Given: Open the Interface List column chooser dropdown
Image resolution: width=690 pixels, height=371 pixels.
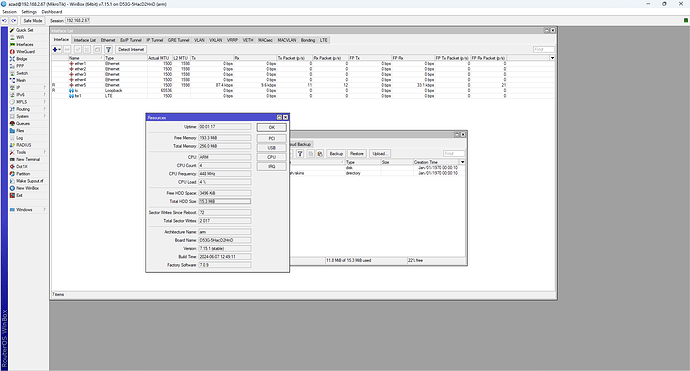Looking at the screenshot, I should [x=552, y=58].
